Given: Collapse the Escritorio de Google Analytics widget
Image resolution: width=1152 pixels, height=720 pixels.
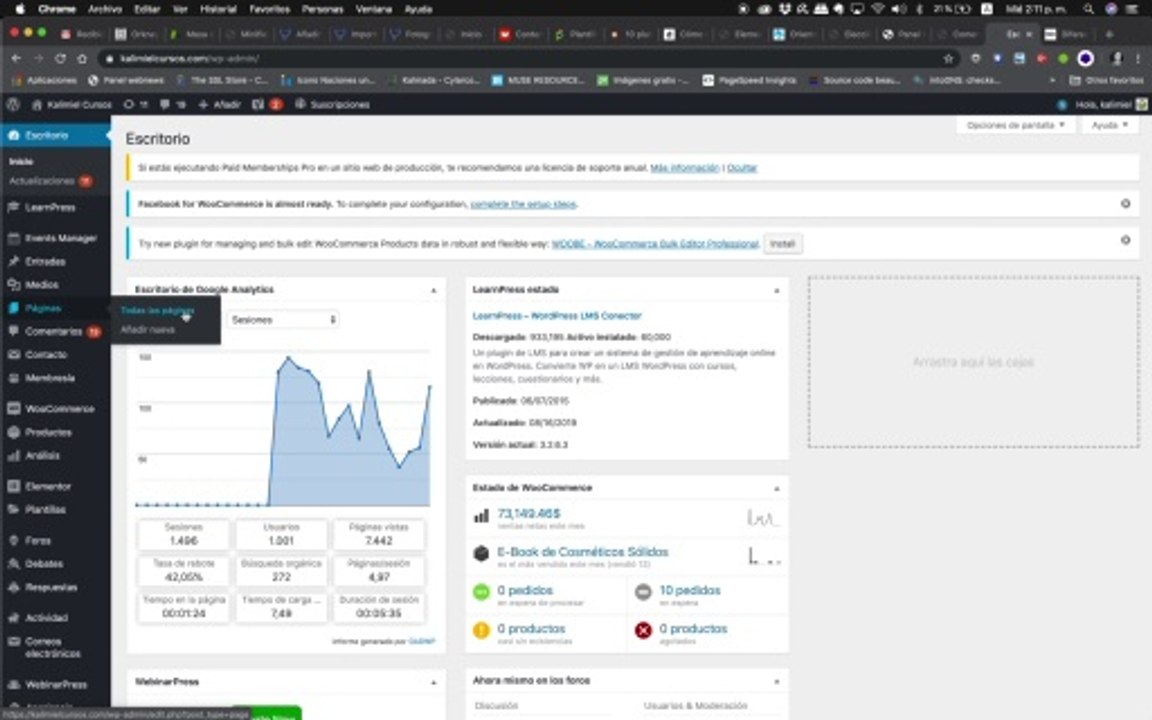Looking at the screenshot, I should [433, 290].
